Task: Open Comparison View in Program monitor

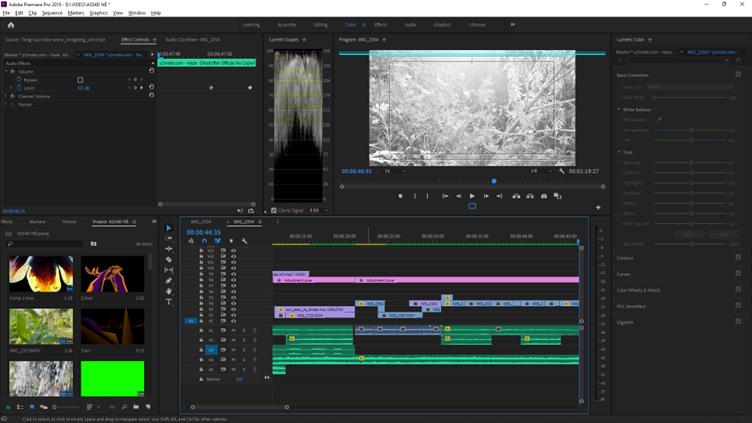Action: 558,196
